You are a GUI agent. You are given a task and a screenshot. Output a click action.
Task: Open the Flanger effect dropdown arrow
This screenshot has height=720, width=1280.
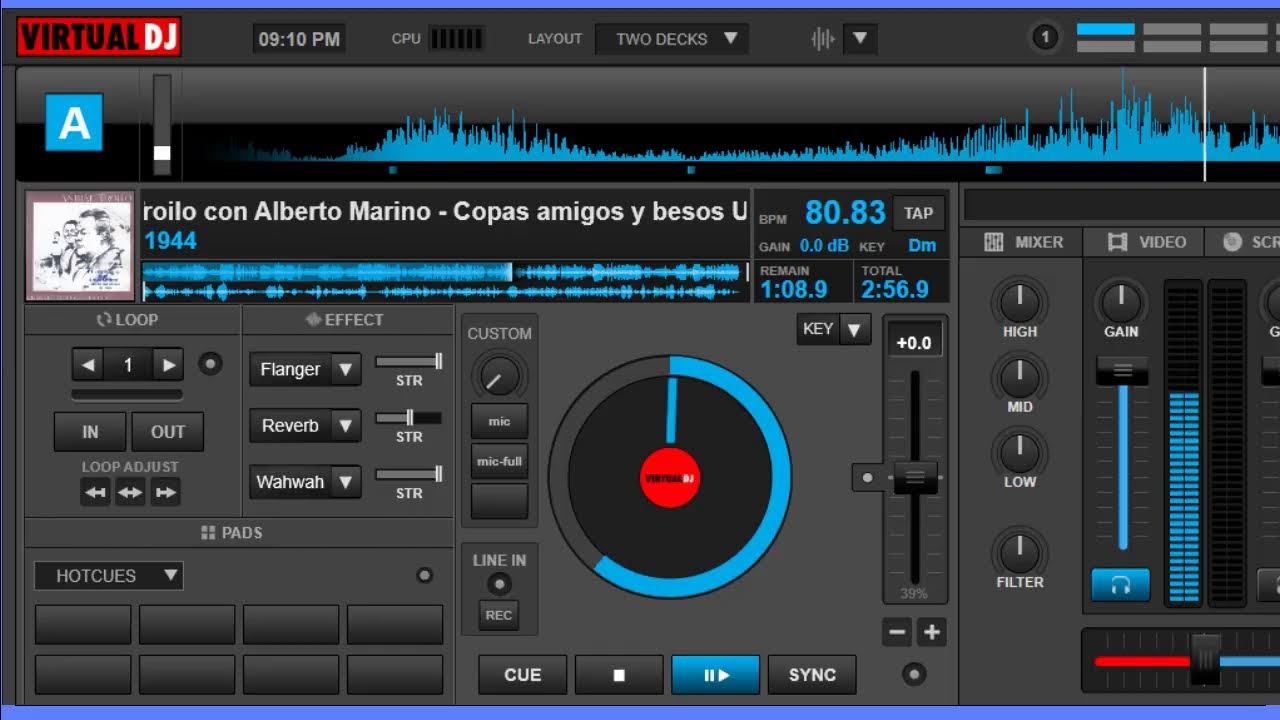coord(345,369)
